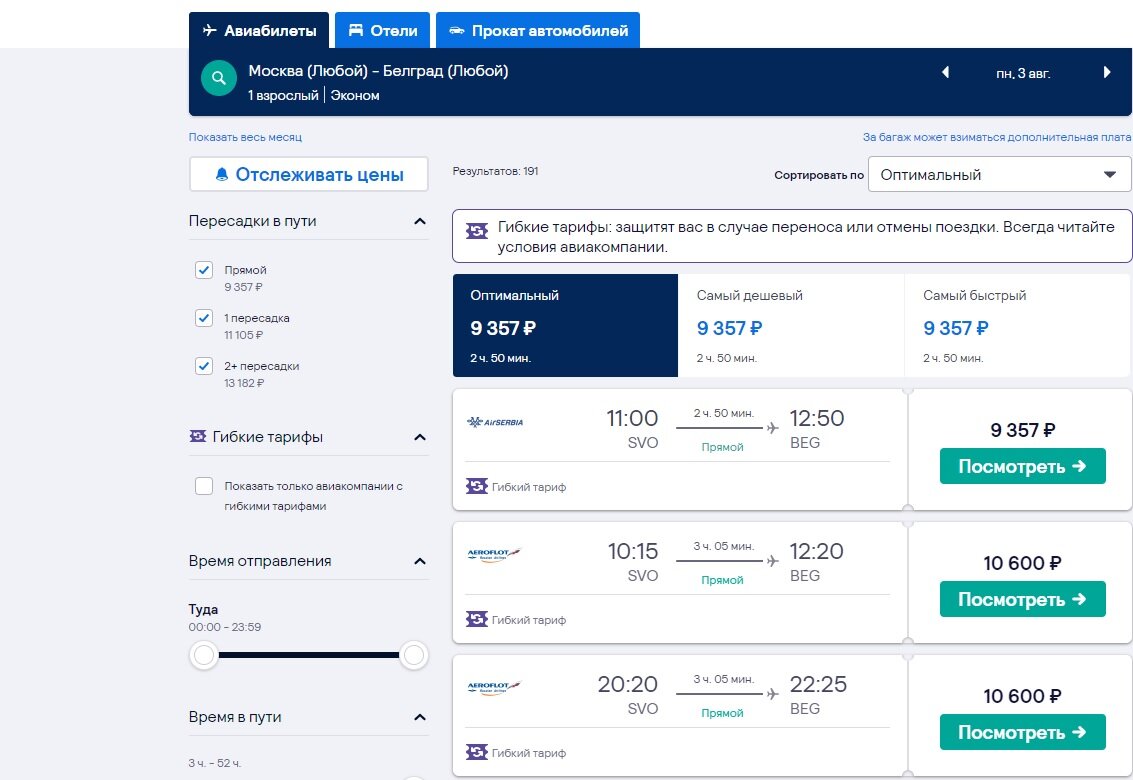
Task: Open the baggage fee notice link
Action: tap(996, 137)
